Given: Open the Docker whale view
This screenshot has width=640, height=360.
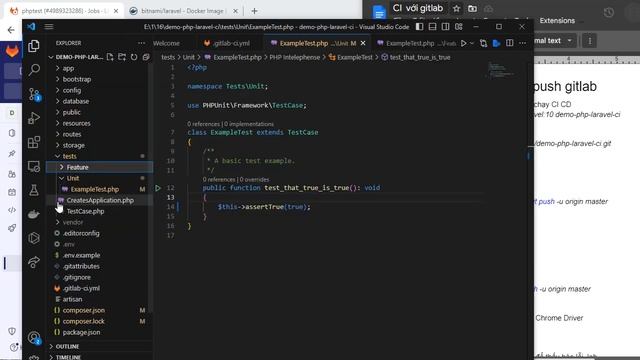Looking at the screenshot, I should coord(34,214).
